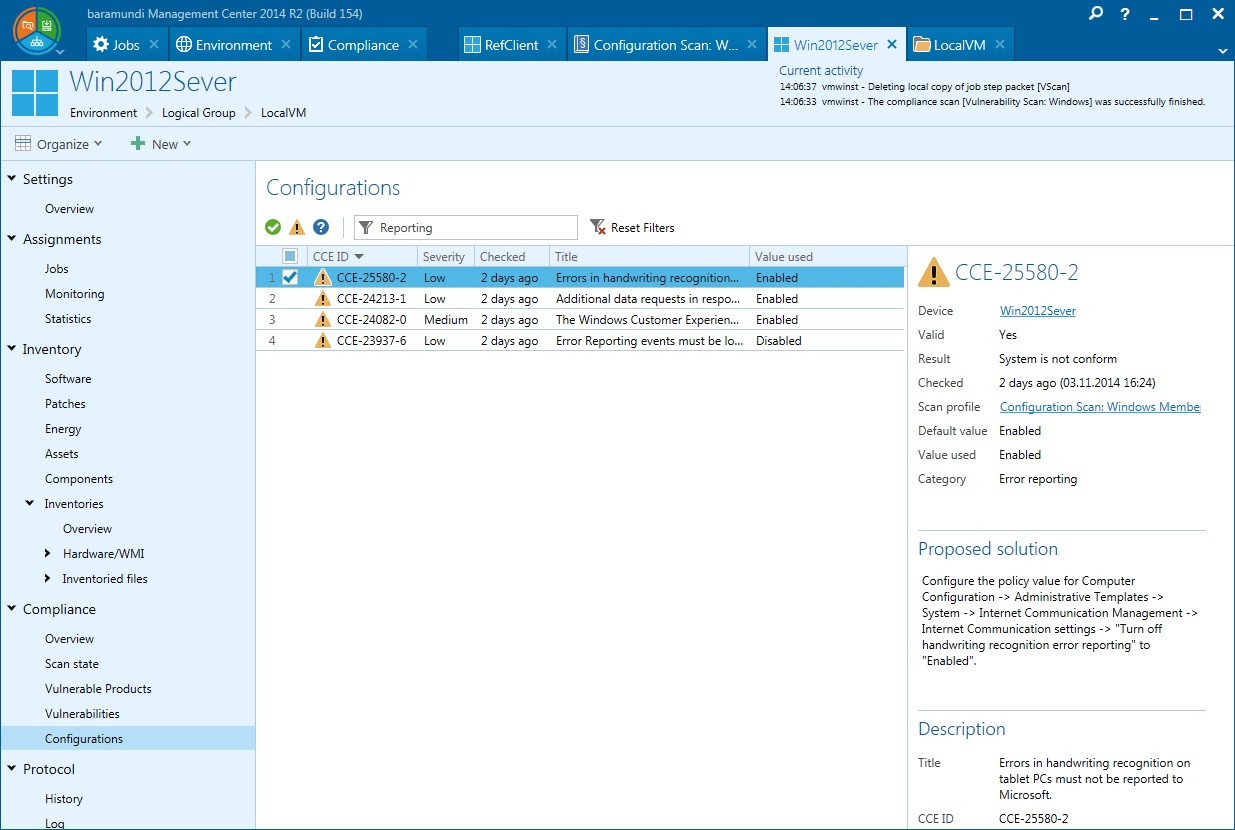Open the baramundi application logo menu
Screen dimensions: 1235x830
coord(37,30)
